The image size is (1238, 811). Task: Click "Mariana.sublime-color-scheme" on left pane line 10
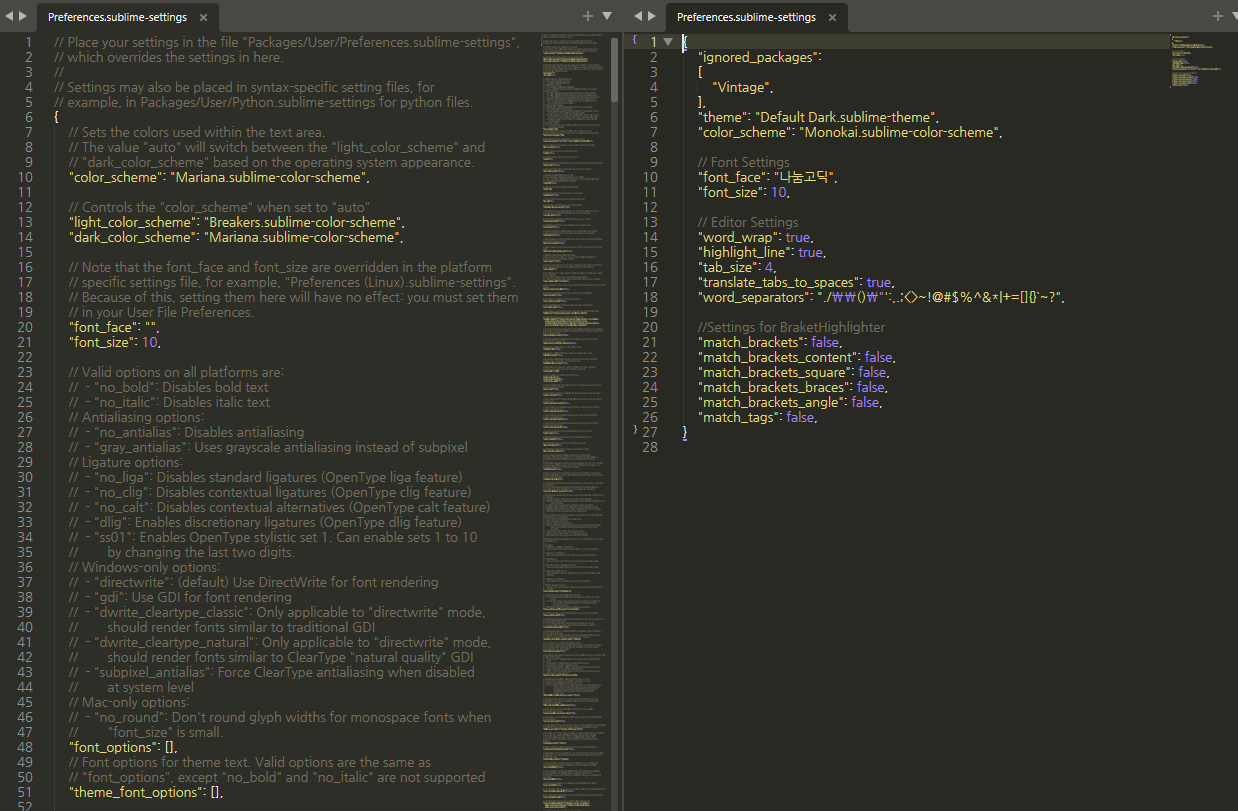pos(270,177)
